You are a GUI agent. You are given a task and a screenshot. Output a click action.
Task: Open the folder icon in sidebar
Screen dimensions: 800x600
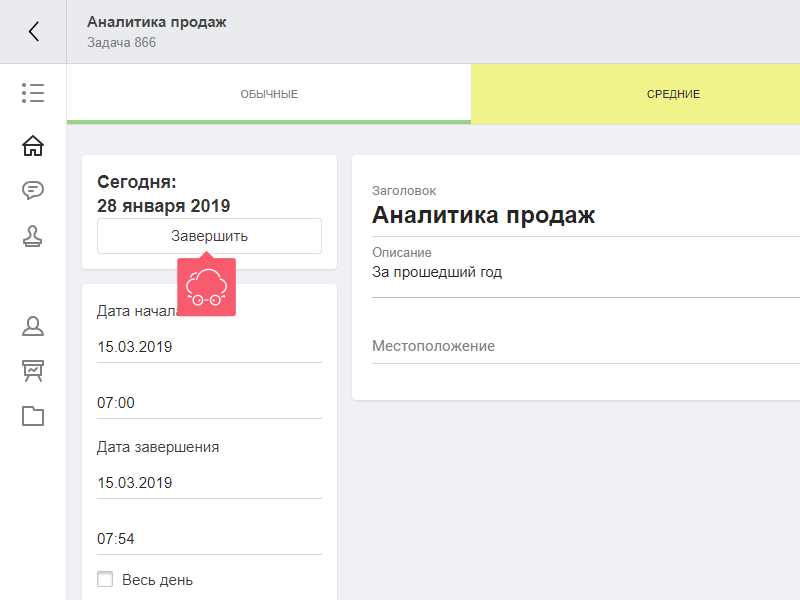[x=33, y=416]
